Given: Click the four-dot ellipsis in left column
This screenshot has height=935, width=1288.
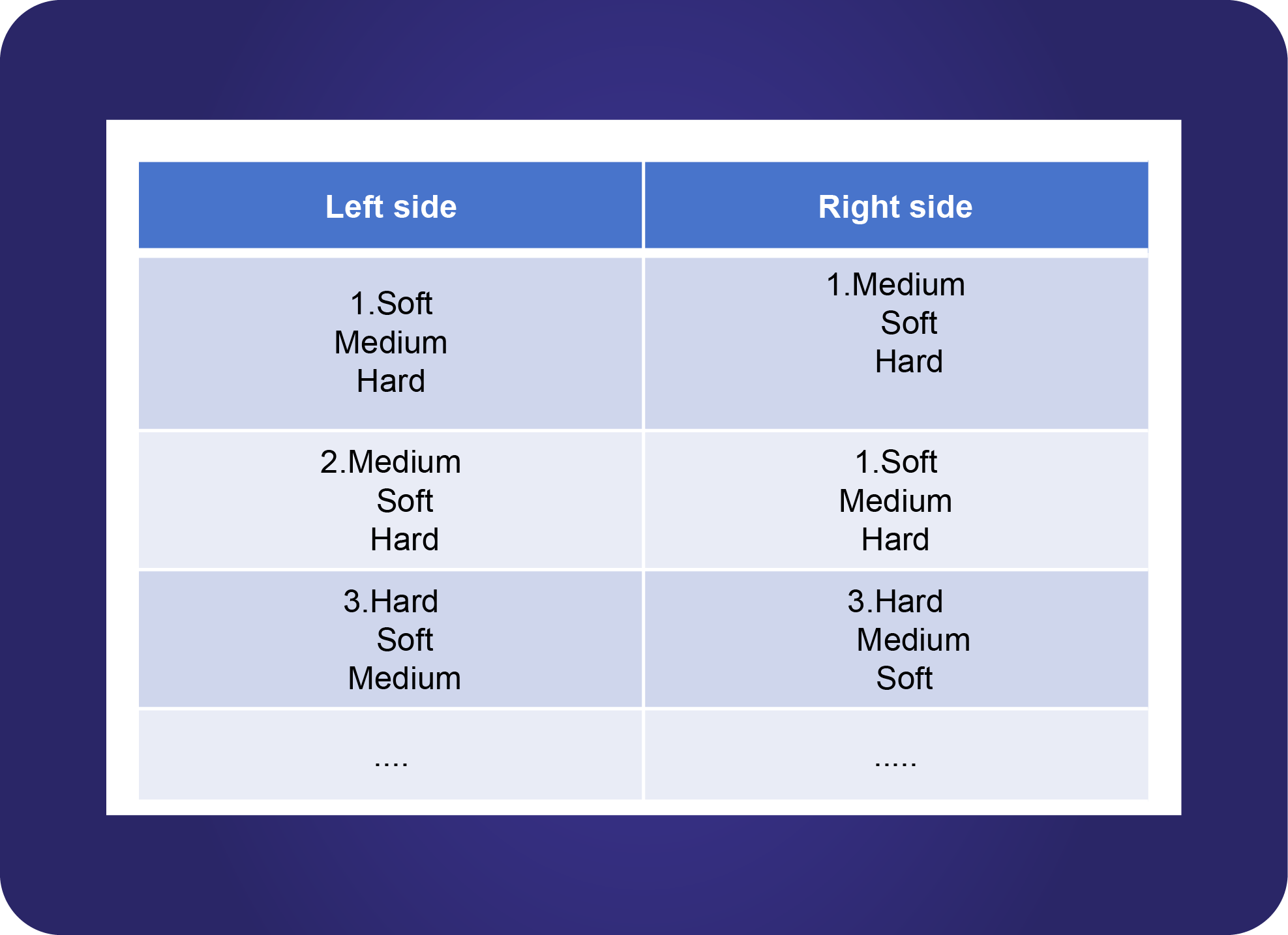Looking at the screenshot, I should (x=391, y=760).
